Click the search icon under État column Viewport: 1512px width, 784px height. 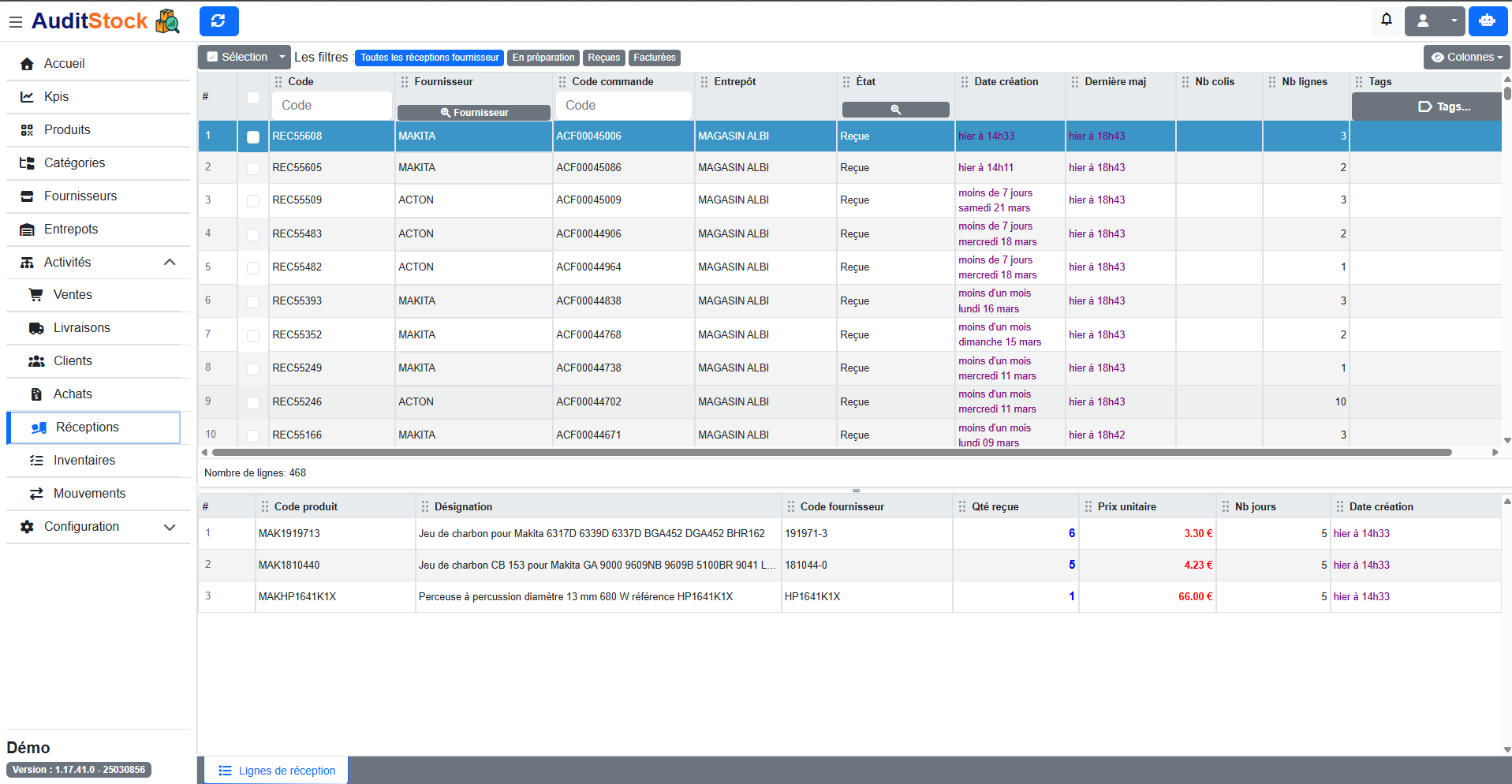(x=895, y=110)
